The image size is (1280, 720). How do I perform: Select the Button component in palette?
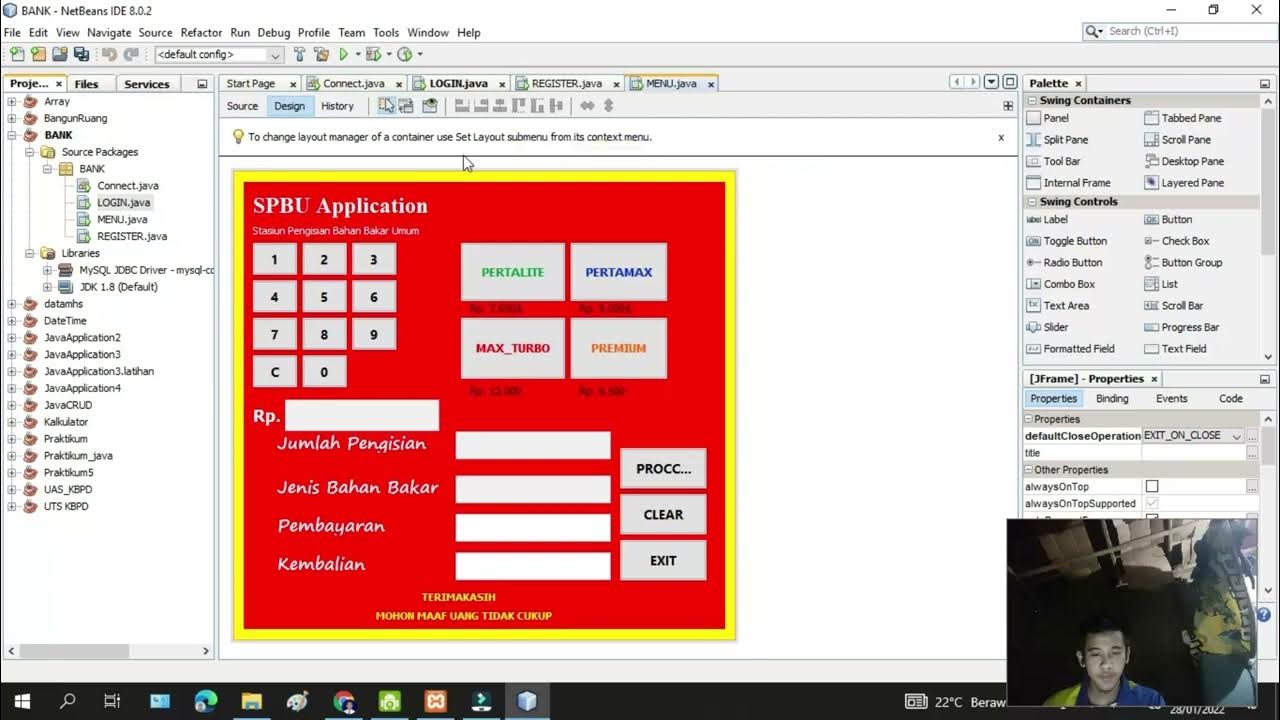1168,219
